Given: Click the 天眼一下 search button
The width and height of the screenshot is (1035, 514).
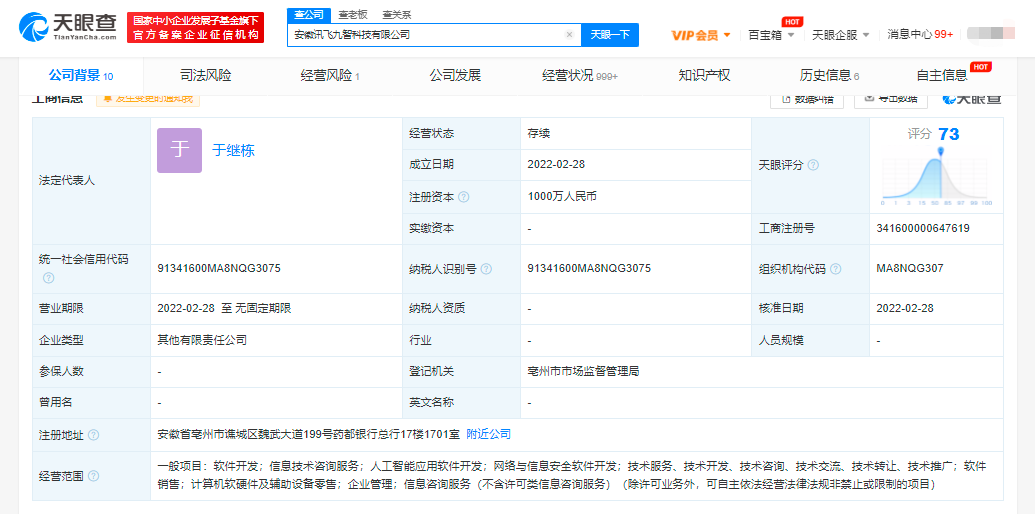Looking at the screenshot, I should tap(610, 35).
